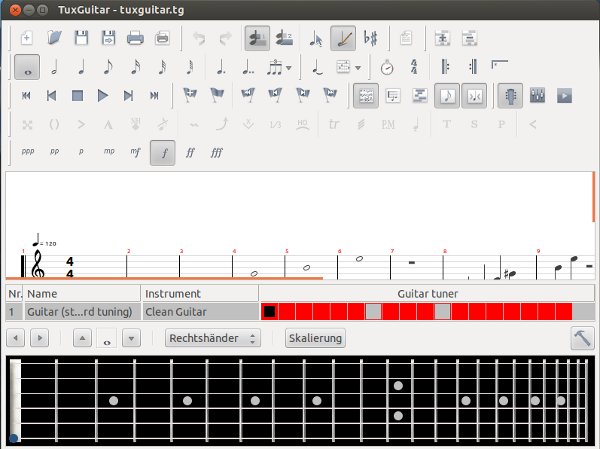Toggle dotted note
The height and width of the screenshot is (449, 600).
(x=221, y=67)
